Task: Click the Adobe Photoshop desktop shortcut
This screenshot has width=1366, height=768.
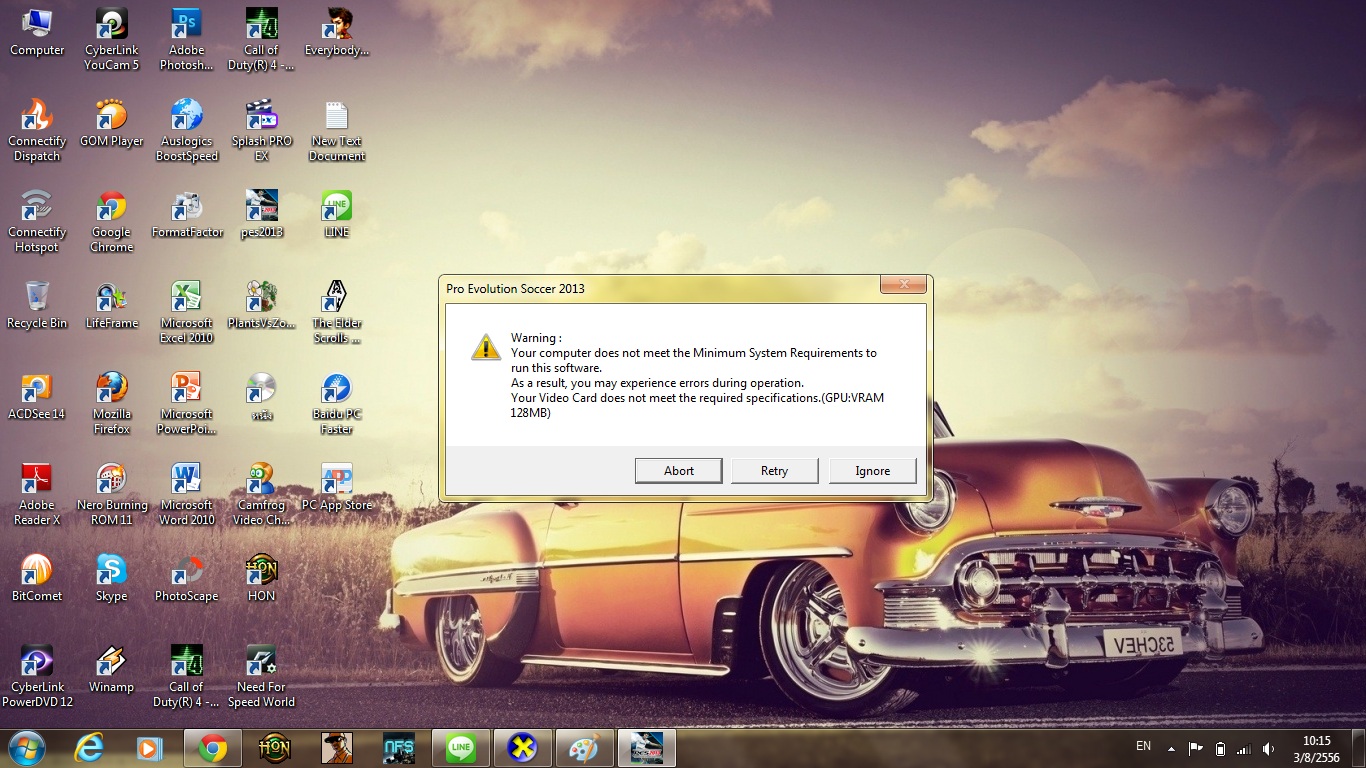Action: click(187, 40)
